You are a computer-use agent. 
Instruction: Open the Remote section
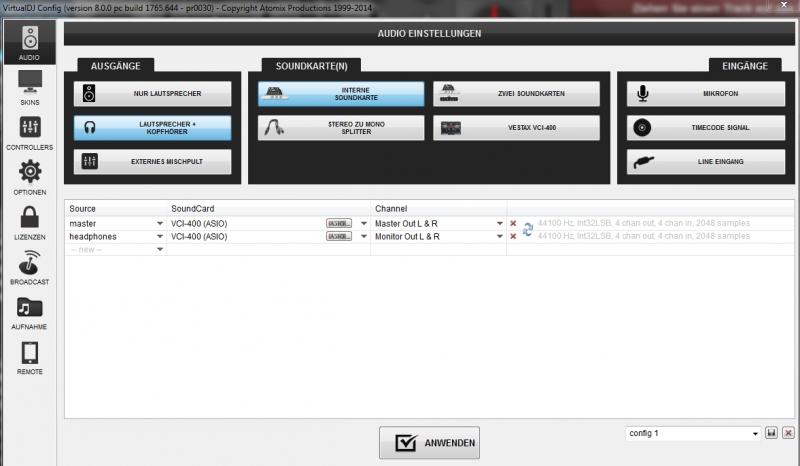pyautogui.click(x=30, y=357)
